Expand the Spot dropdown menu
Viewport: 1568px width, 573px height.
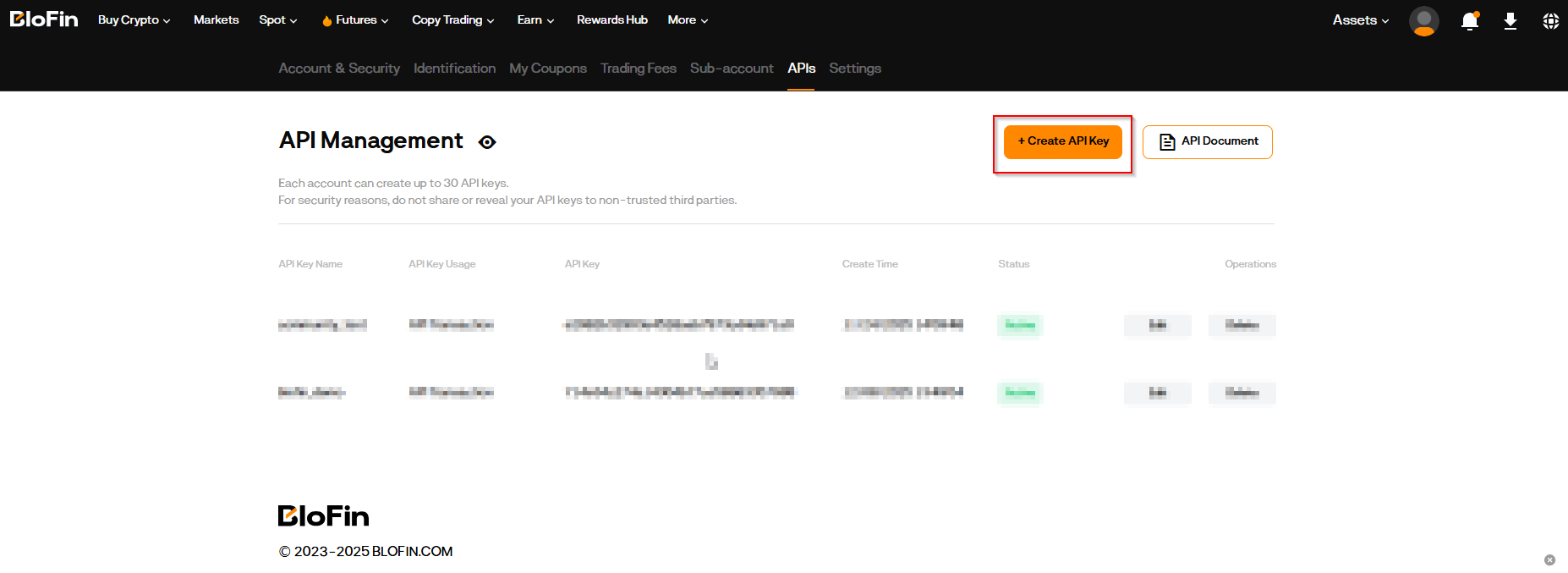coord(278,20)
